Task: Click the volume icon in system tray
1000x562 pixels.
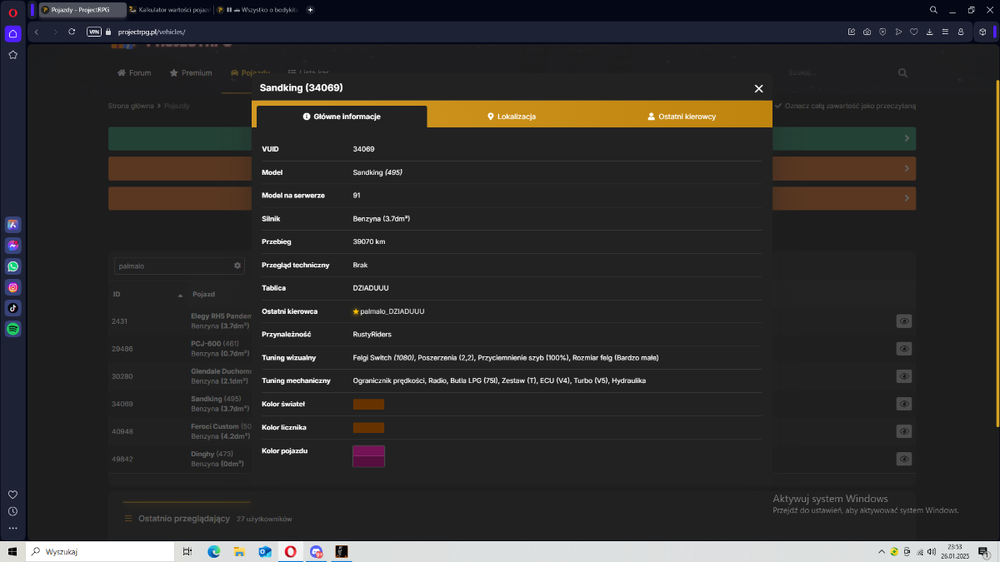Action: pos(931,552)
